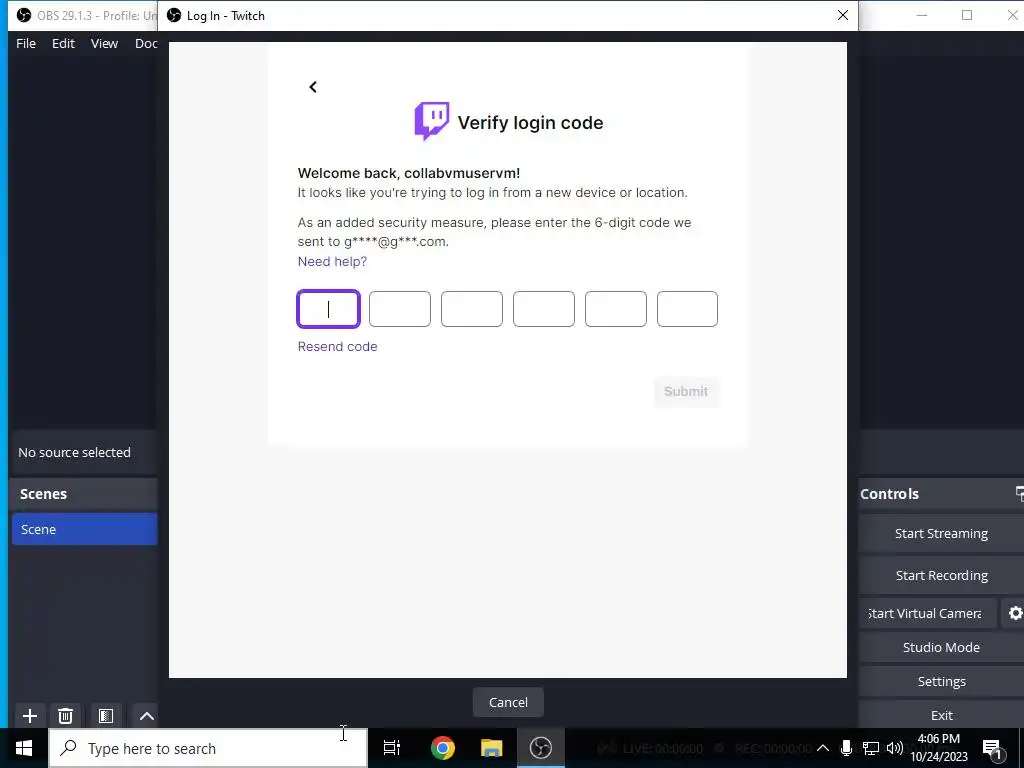Pop out the Controls dock icon
Screen dimensions: 1024x768
tap(1019, 494)
